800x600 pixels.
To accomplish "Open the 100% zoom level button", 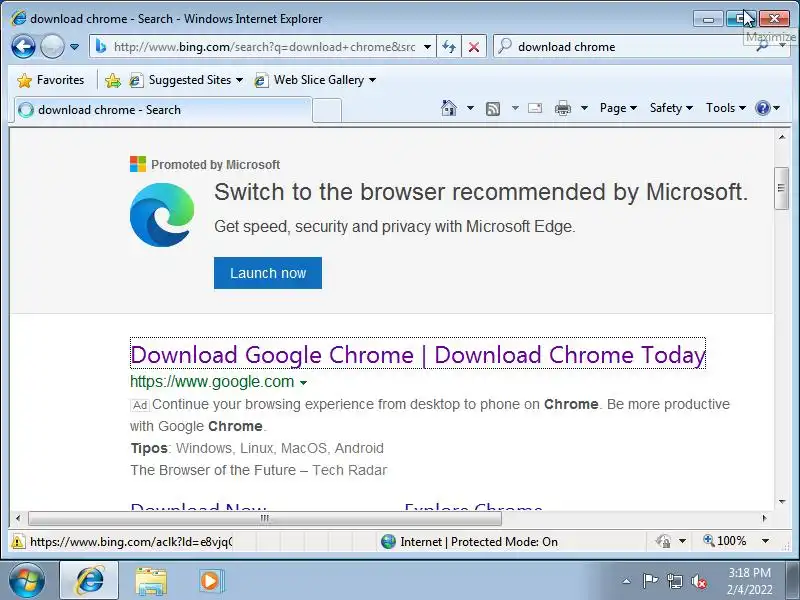I will click(724, 541).
